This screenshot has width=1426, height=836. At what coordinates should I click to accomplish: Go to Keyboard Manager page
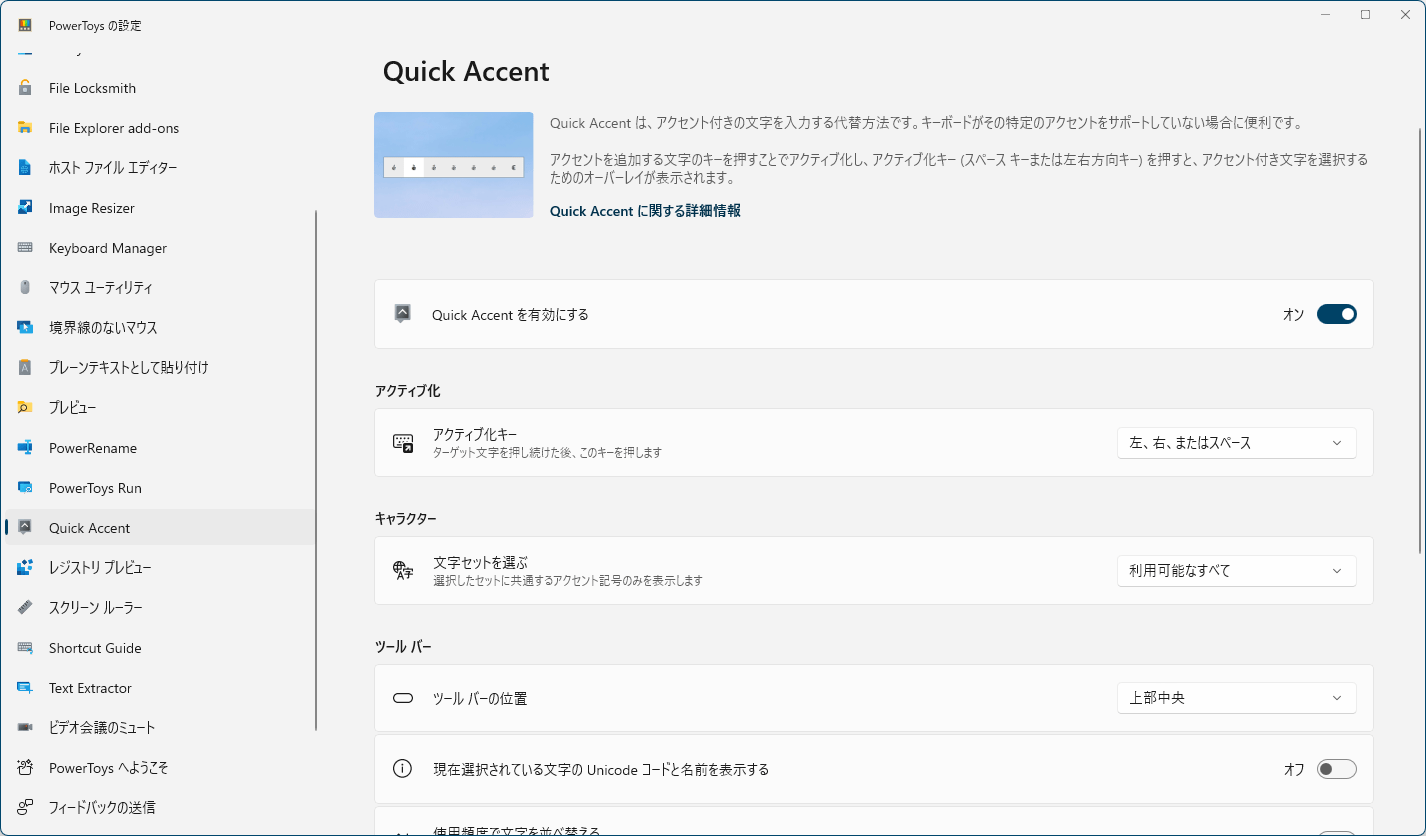click(x=160, y=248)
